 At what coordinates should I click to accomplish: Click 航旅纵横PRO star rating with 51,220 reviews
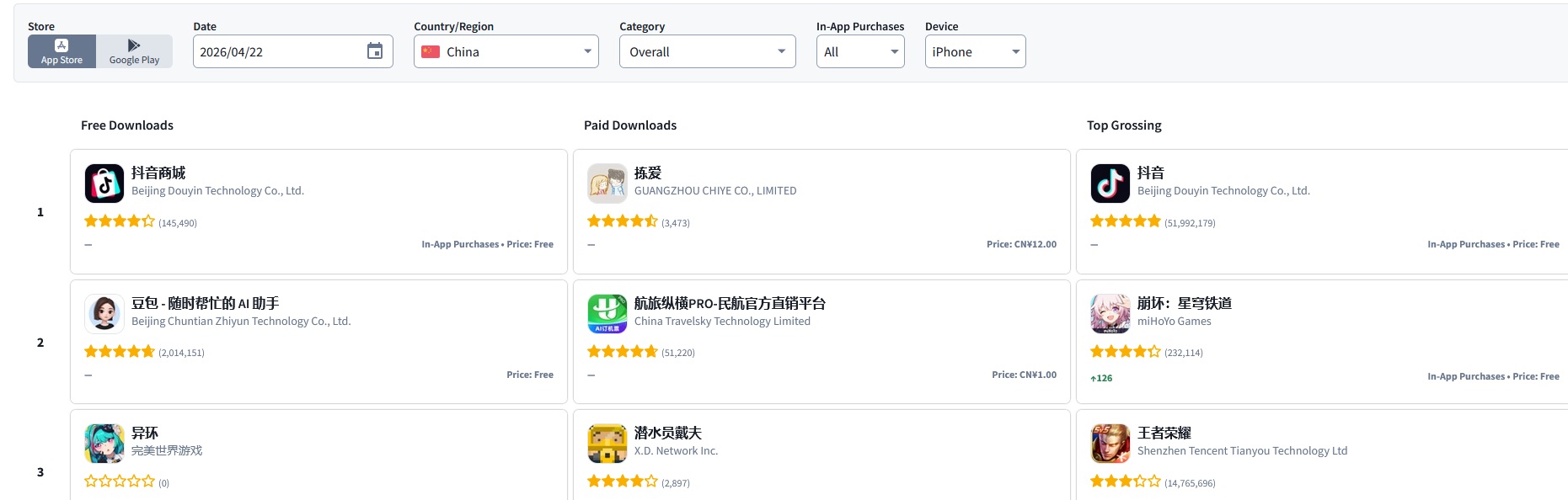[x=623, y=352]
